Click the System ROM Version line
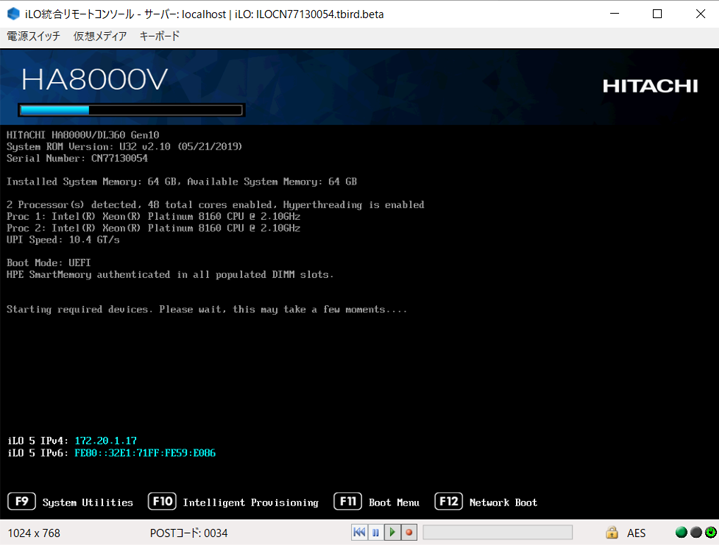720x545 pixels. click(x=124, y=147)
